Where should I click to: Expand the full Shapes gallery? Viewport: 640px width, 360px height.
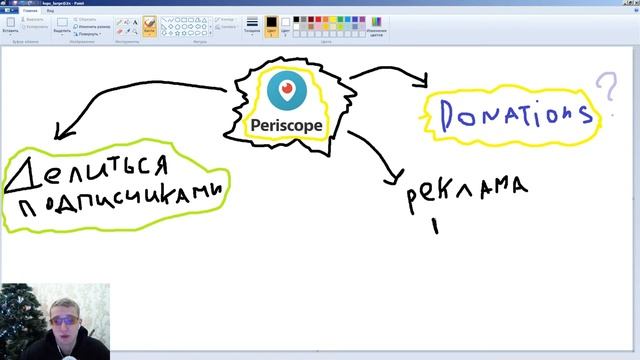(210, 33)
